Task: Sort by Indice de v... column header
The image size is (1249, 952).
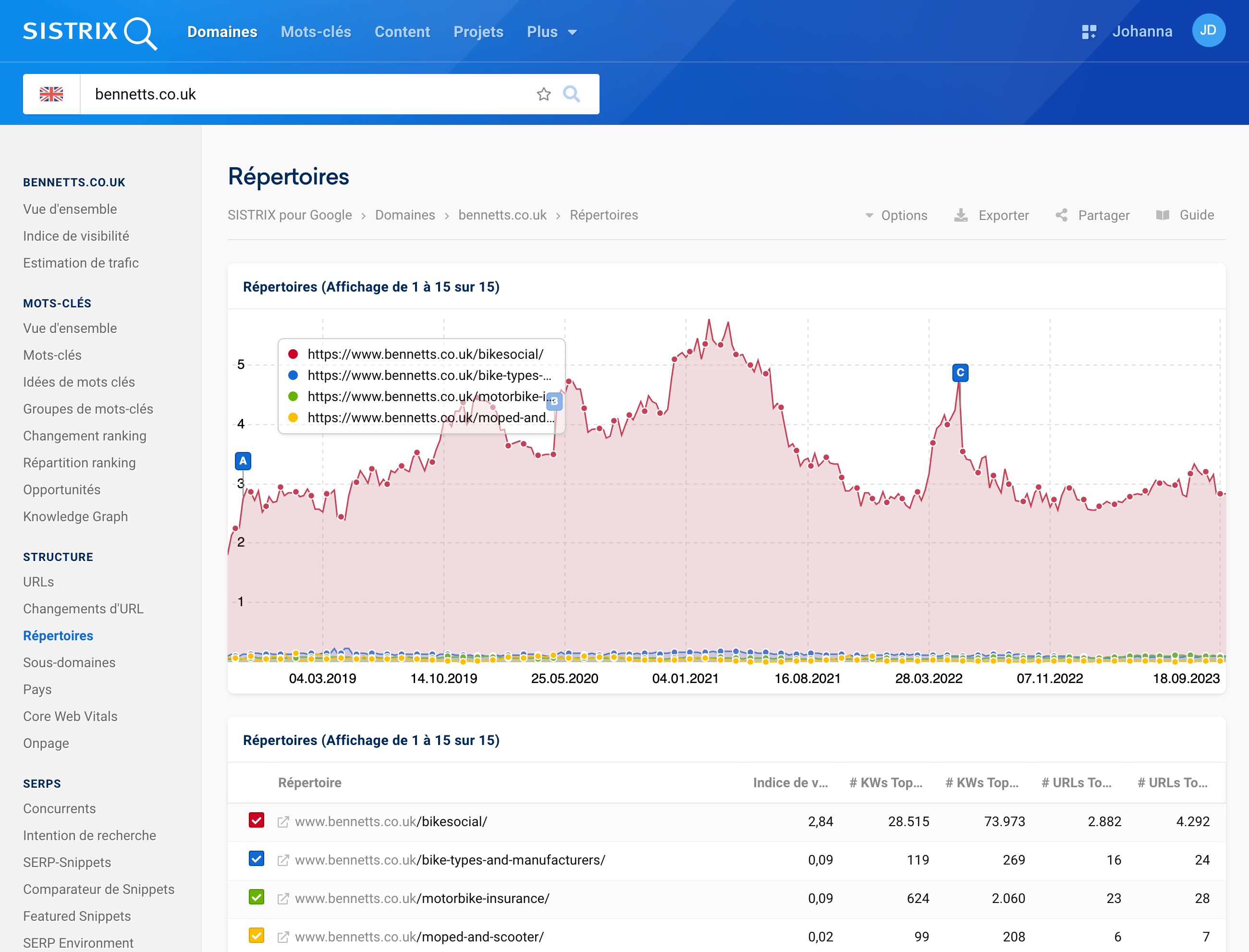Action: 791,782
